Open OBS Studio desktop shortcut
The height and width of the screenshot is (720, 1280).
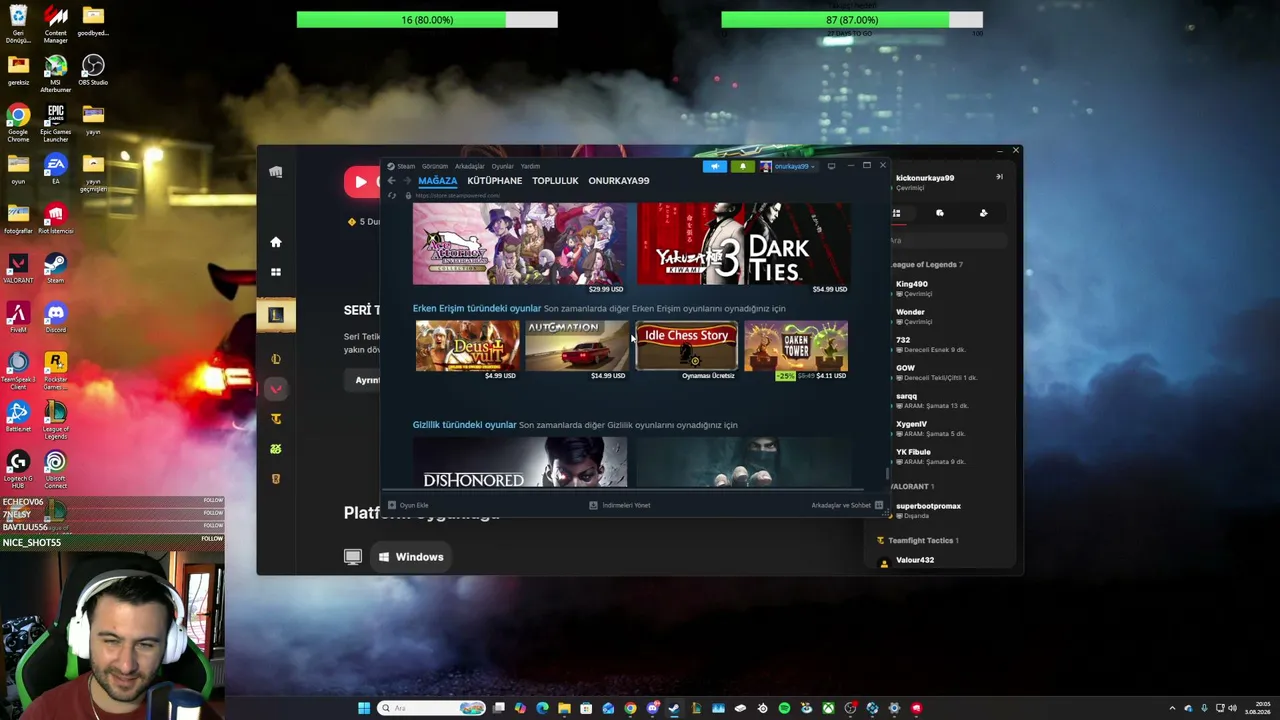(x=93, y=70)
